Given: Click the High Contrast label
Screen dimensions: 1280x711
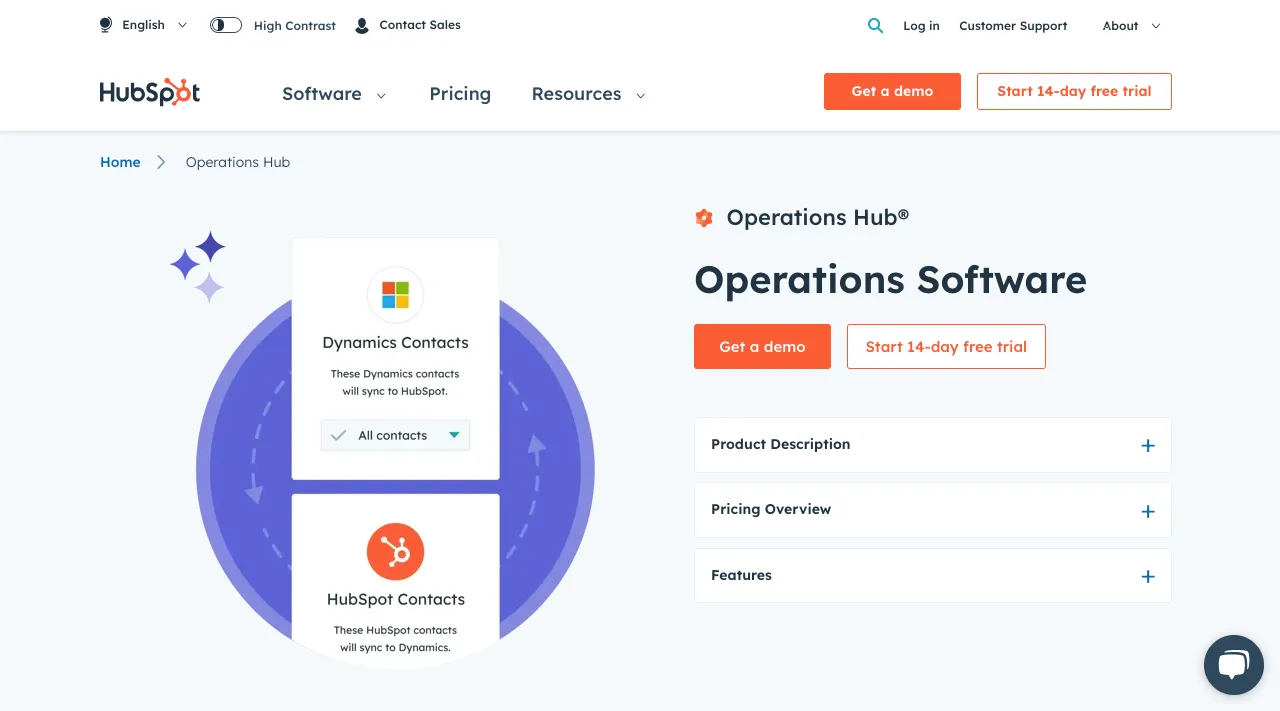Looking at the screenshot, I should [295, 26].
